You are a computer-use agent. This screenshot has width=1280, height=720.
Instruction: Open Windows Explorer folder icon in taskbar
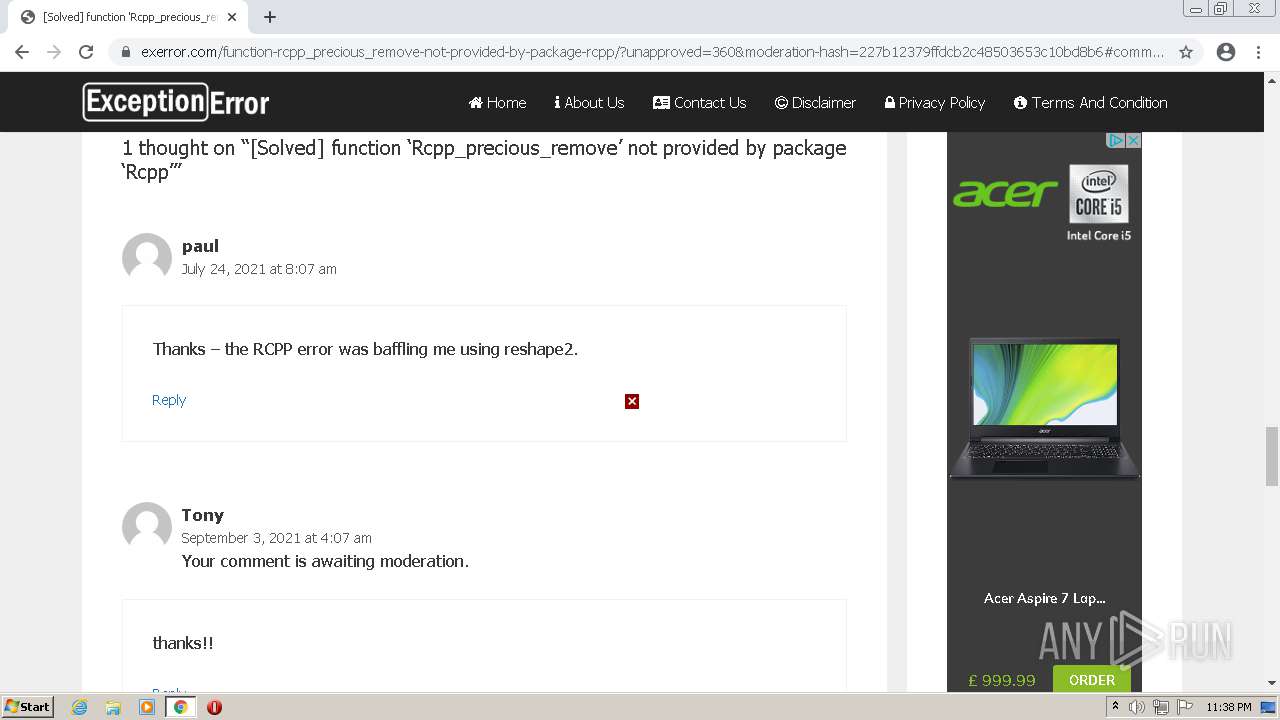tap(113, 707)
